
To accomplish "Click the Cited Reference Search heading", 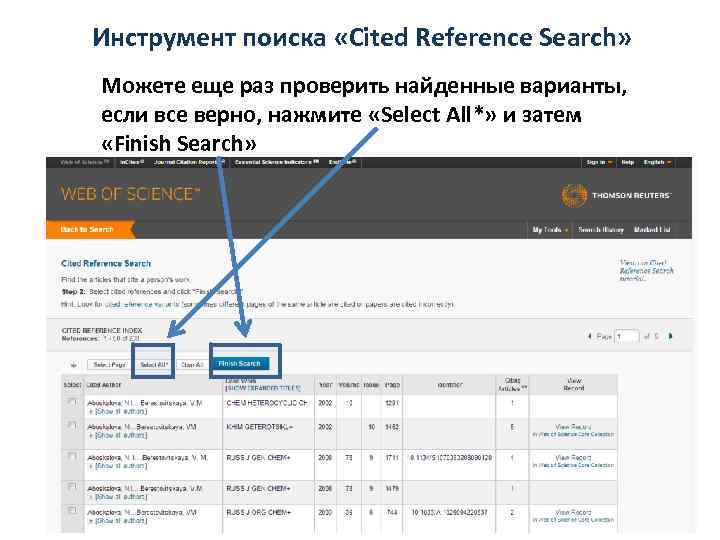I will (x=106, y=264).
